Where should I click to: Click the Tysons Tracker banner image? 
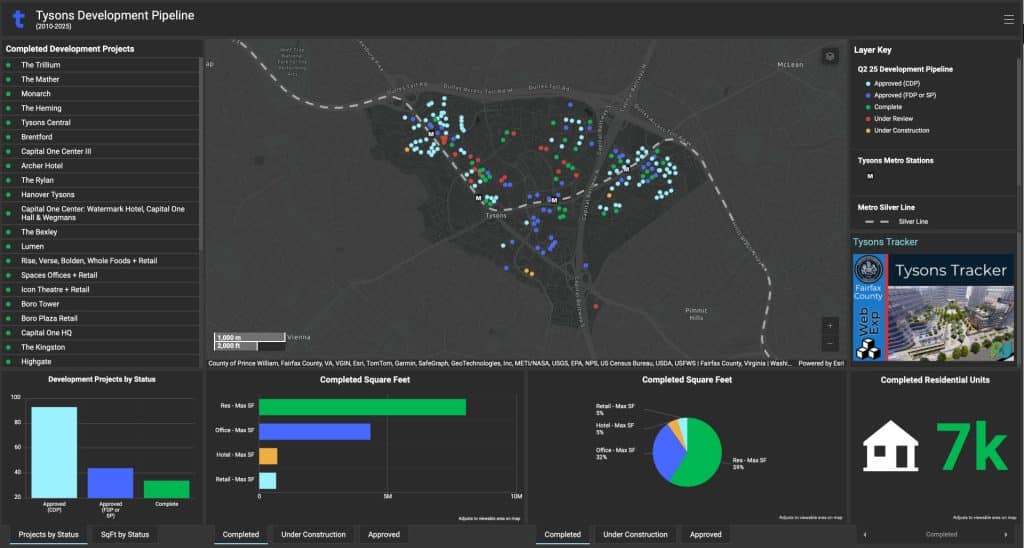(932, 307)
